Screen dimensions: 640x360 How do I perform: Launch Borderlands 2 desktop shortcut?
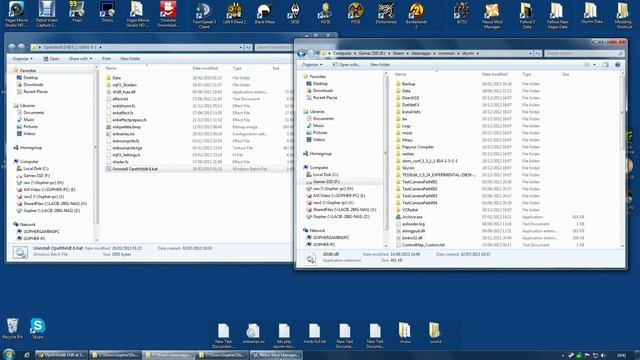tap(416, 15)
